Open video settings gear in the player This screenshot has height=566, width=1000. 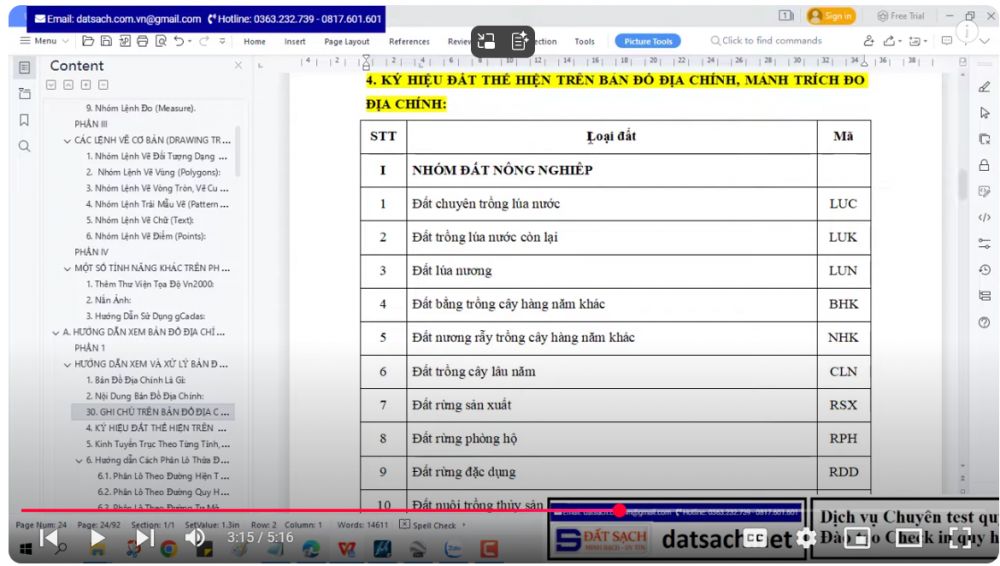[805, 538]
